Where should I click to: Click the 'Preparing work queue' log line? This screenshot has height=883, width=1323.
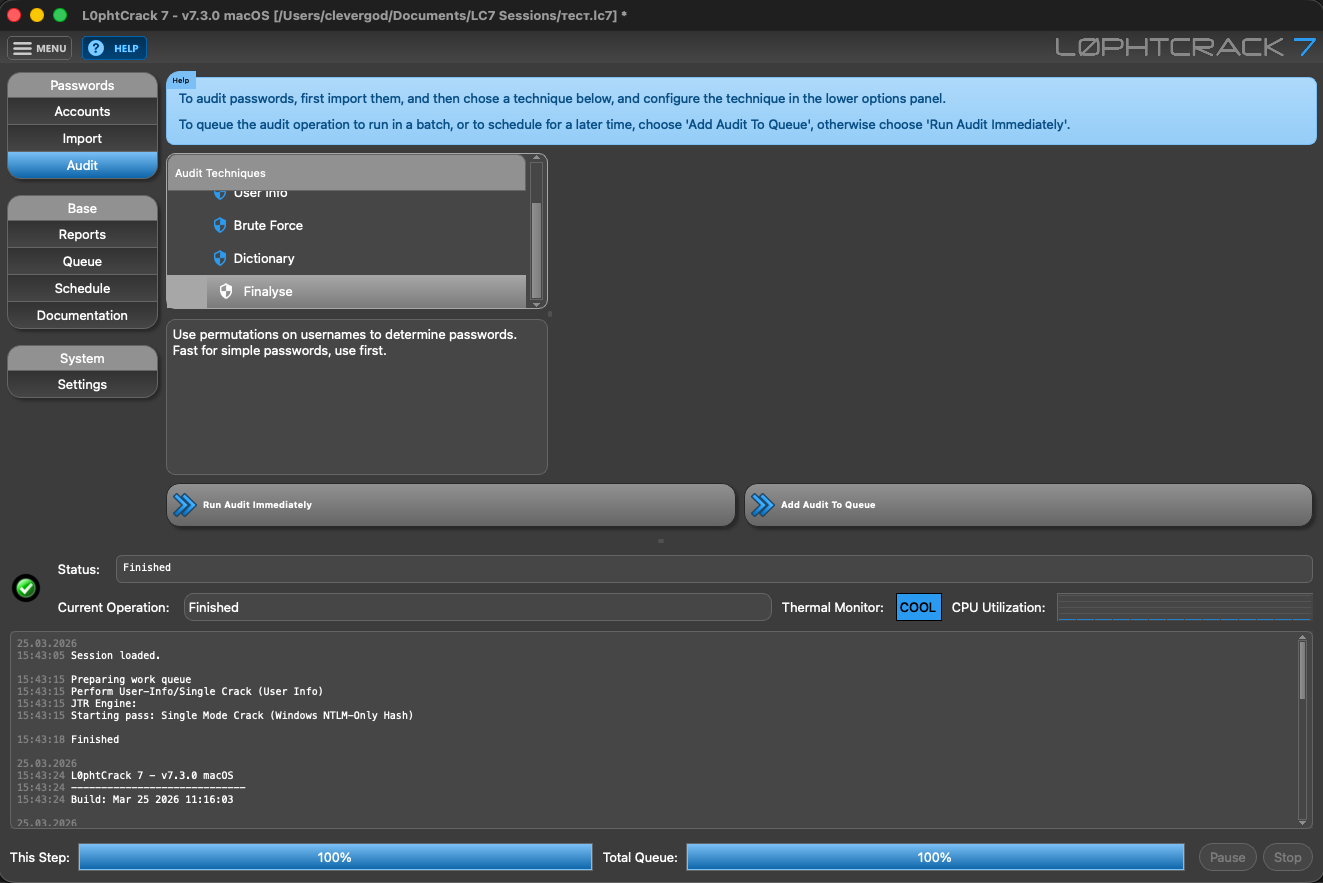[x=131, y=680]
